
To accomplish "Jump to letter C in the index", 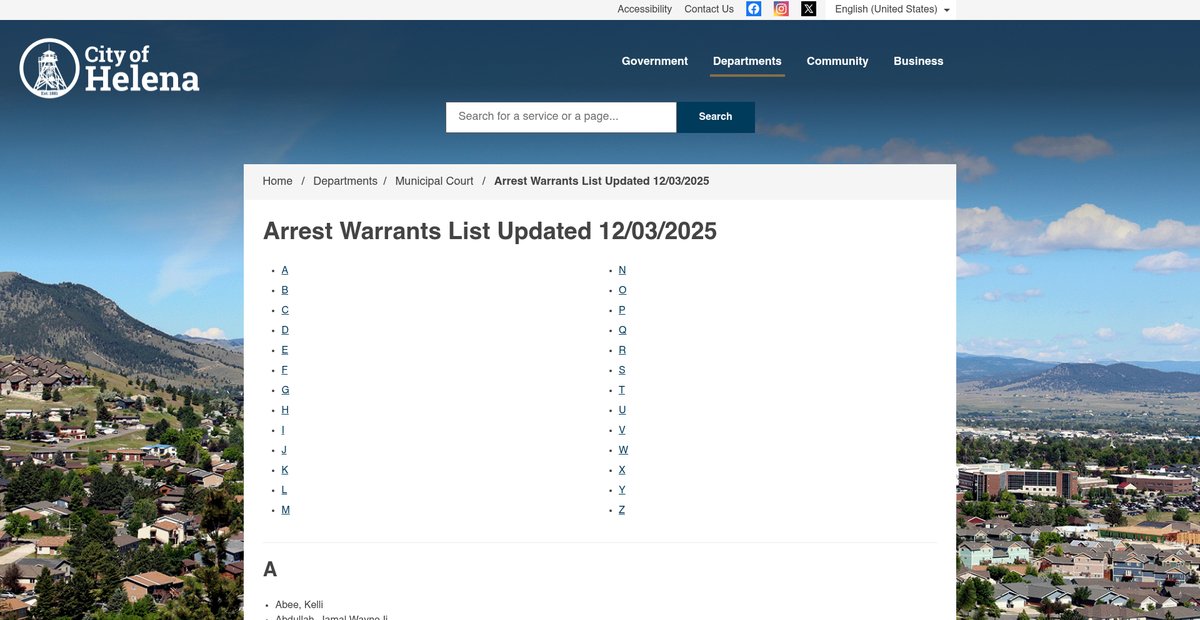I will [285, 310].
